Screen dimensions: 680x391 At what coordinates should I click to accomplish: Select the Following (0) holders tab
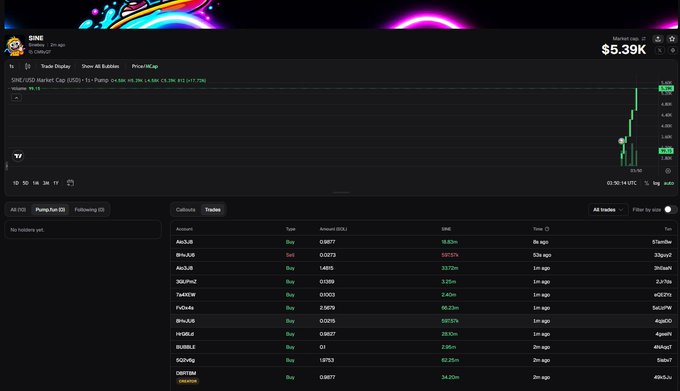click(89, 210)
